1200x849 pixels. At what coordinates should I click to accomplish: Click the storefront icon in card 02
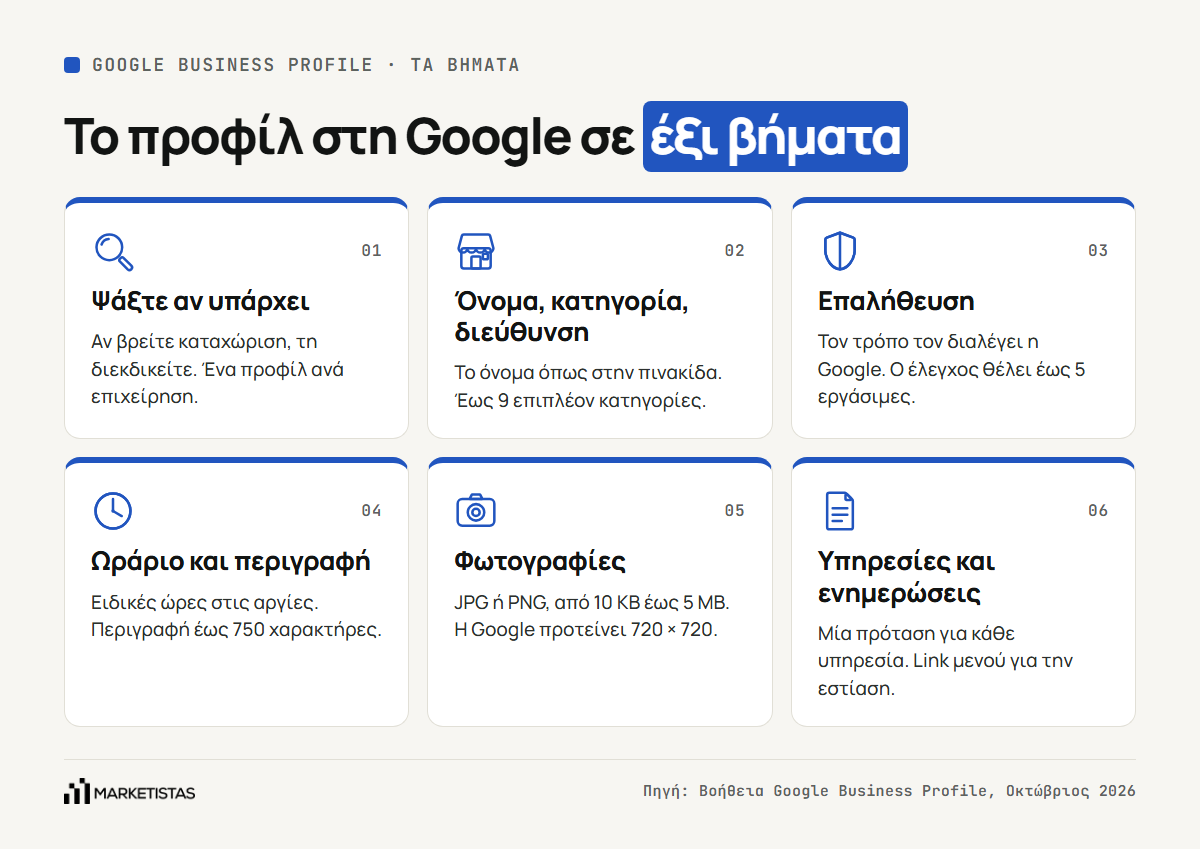(476, 251)
